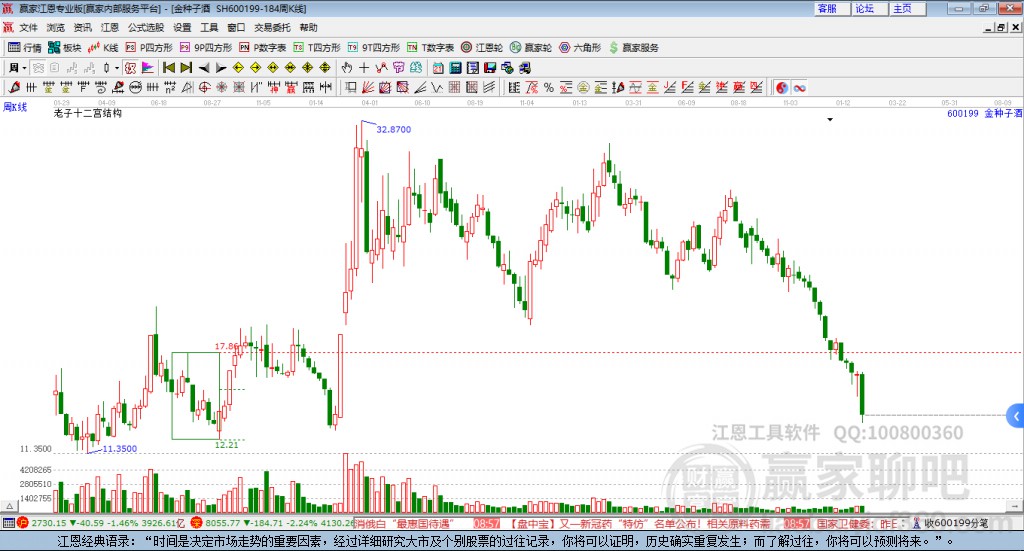This screenshot has height=551, width=1024.
Task: Open the calendar 21 icon
Action: [x=438, y=68]
